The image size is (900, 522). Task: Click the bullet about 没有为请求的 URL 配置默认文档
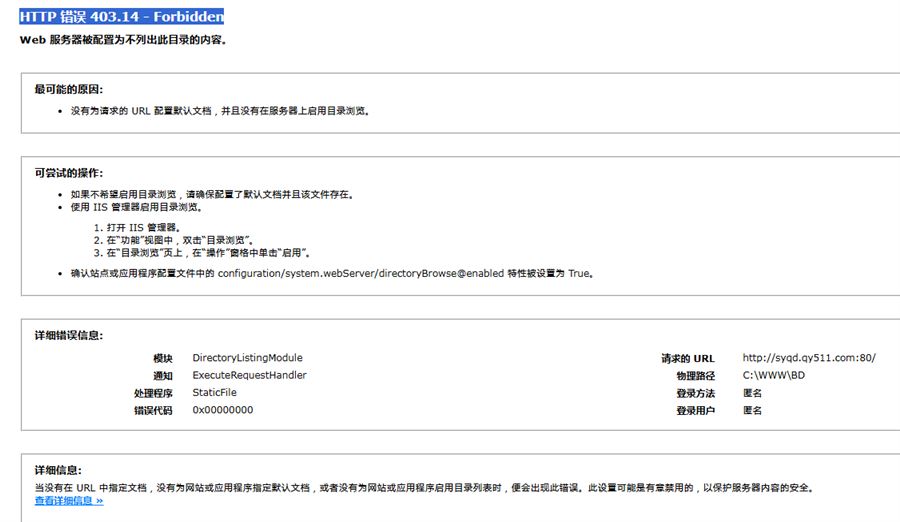220,111
